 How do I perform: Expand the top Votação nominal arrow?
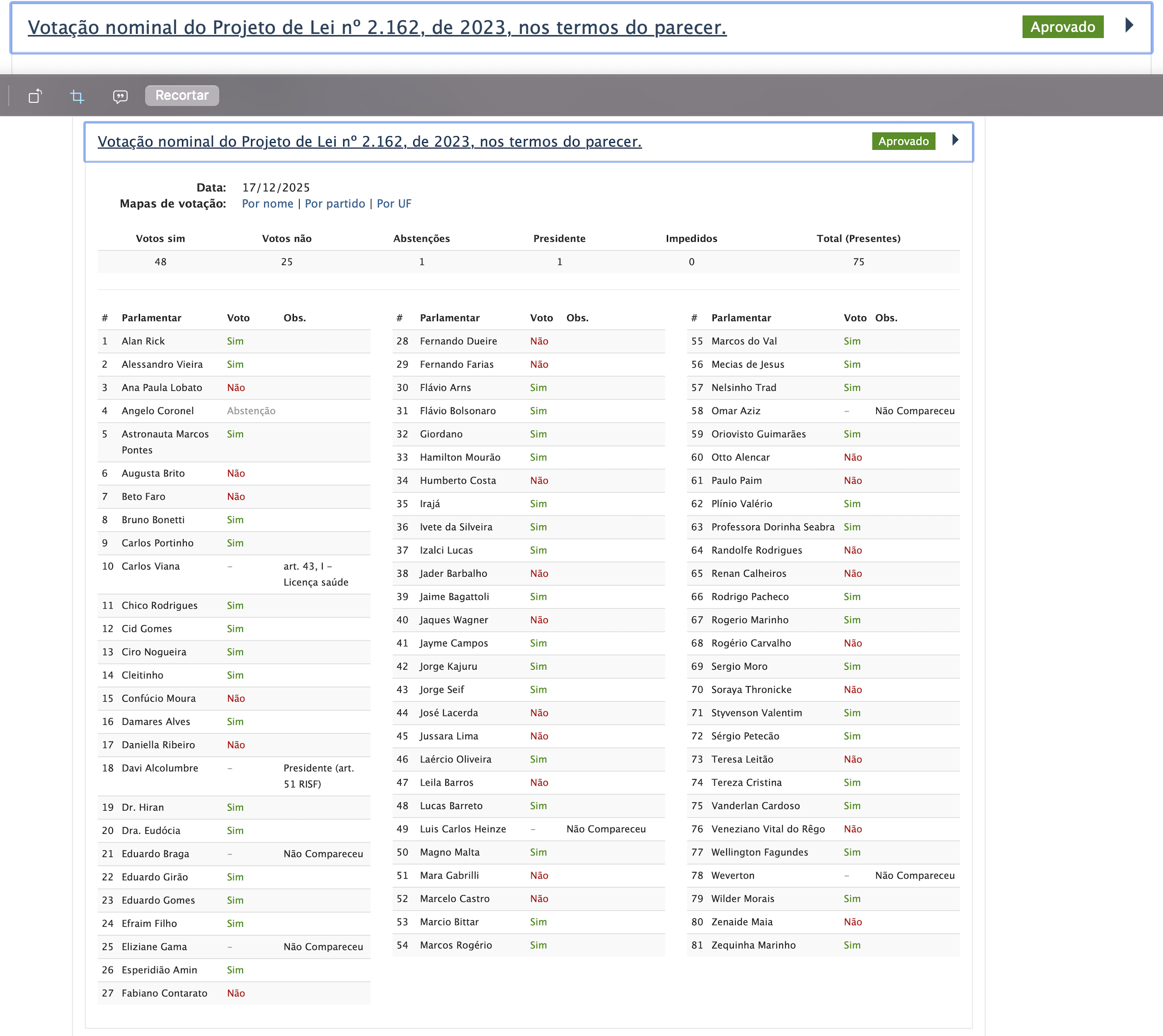(x=1130, y=26)
